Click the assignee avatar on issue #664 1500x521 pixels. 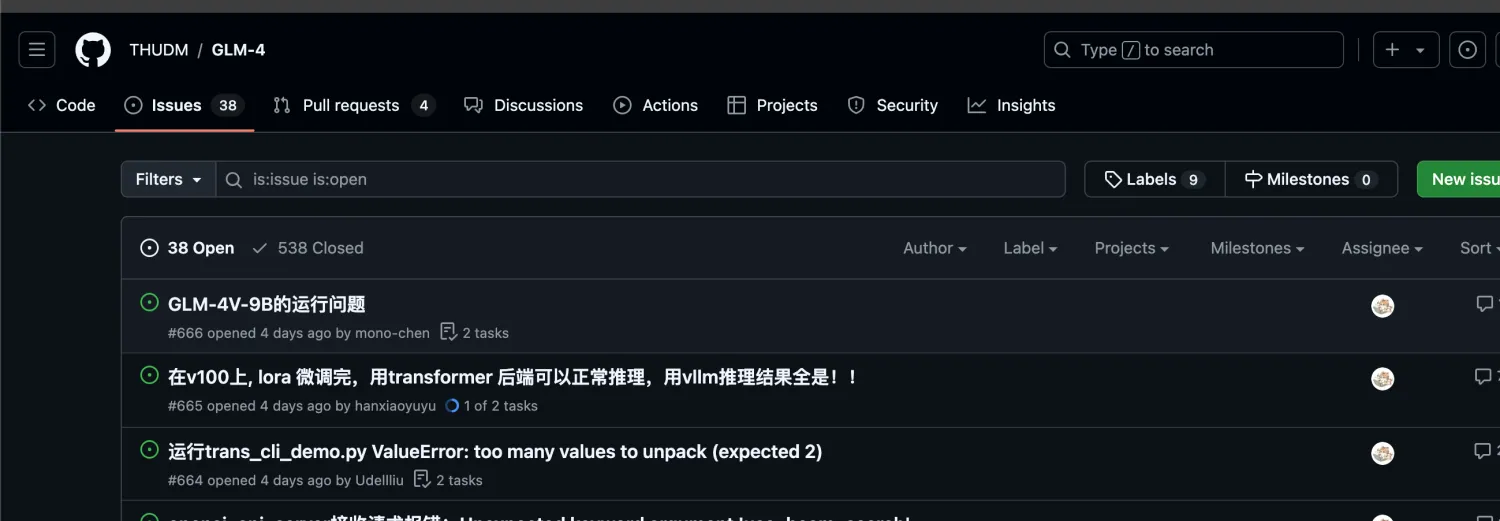point(1383,453)
